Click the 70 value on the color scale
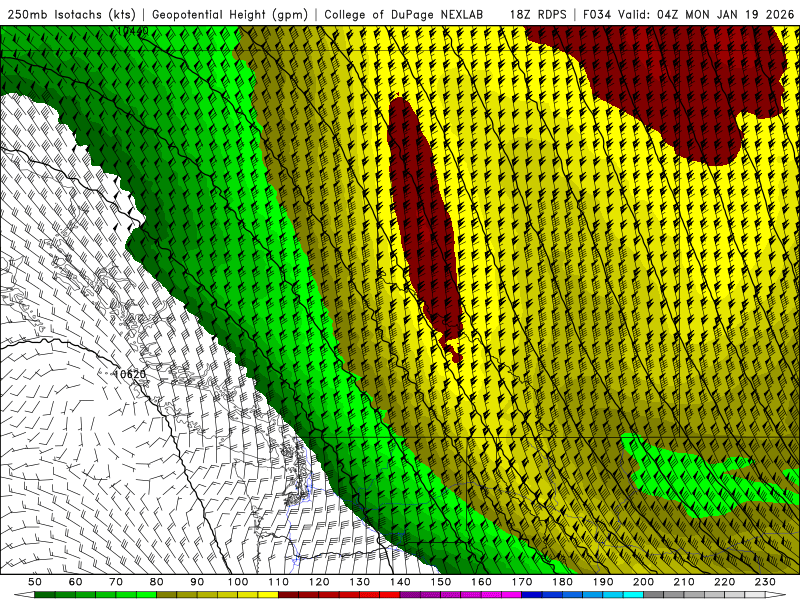Image resolution: width=800 pixels, height=600 pixels. pos(116,582)
